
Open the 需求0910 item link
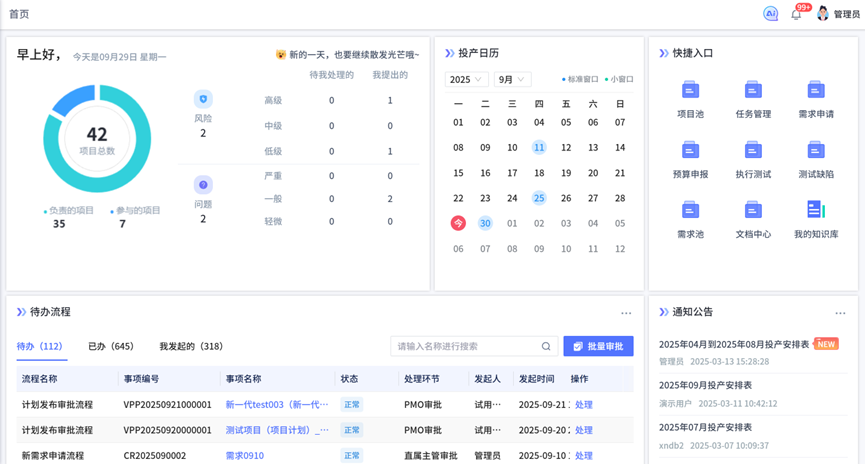(244, 456)
